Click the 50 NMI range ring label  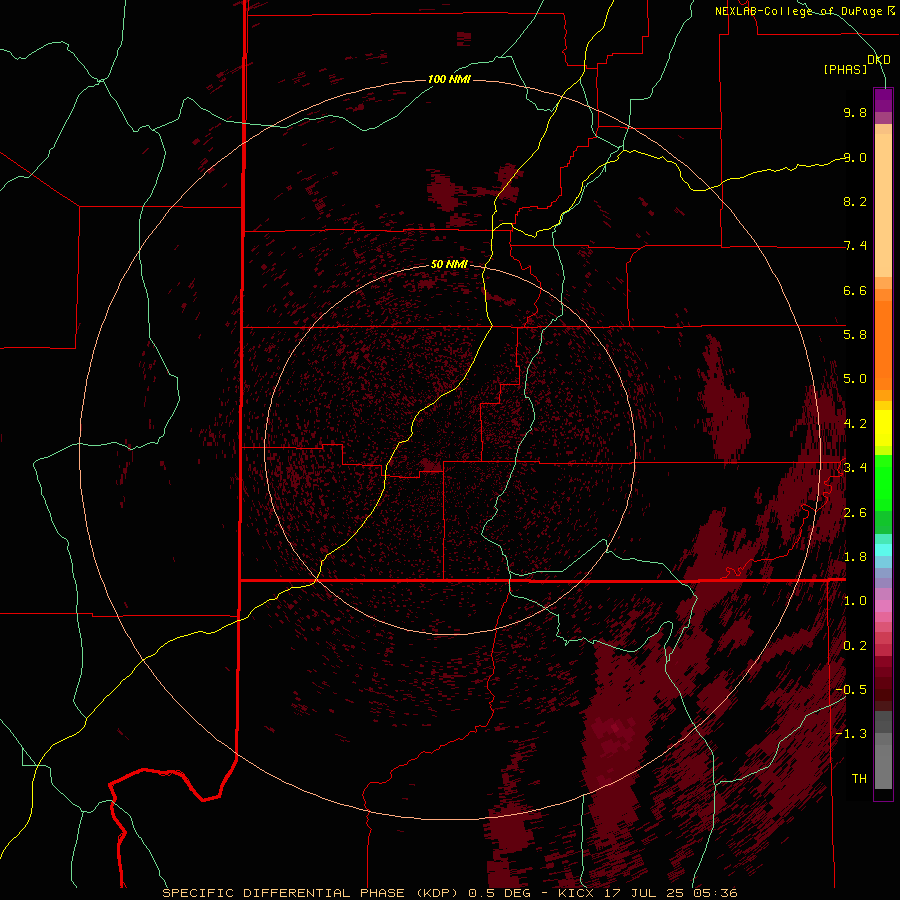449,264
